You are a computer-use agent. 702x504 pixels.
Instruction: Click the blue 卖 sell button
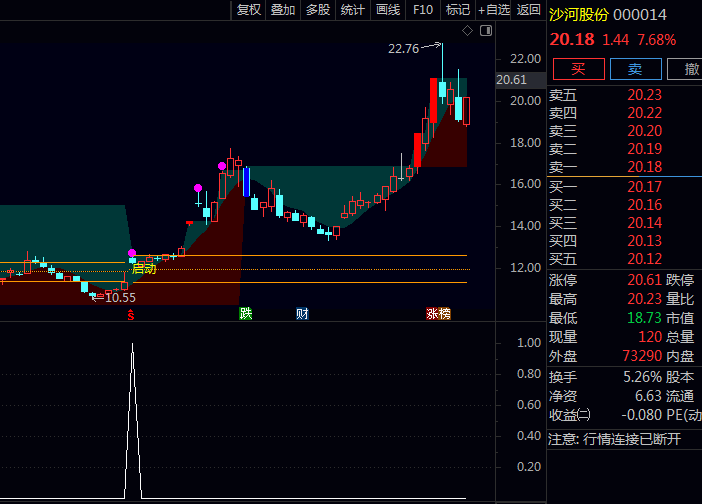(x=635, y=69)
